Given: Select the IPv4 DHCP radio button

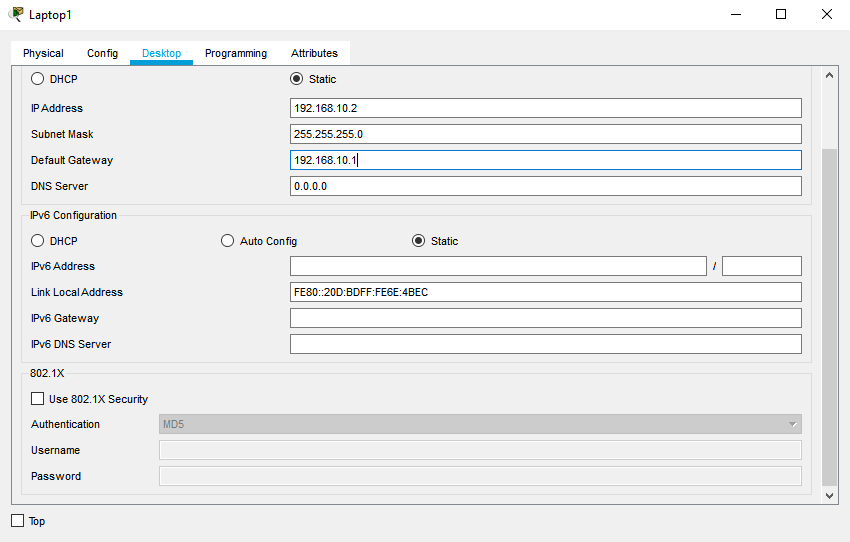Looking at the screenshot, I should (x=37, y=79).
